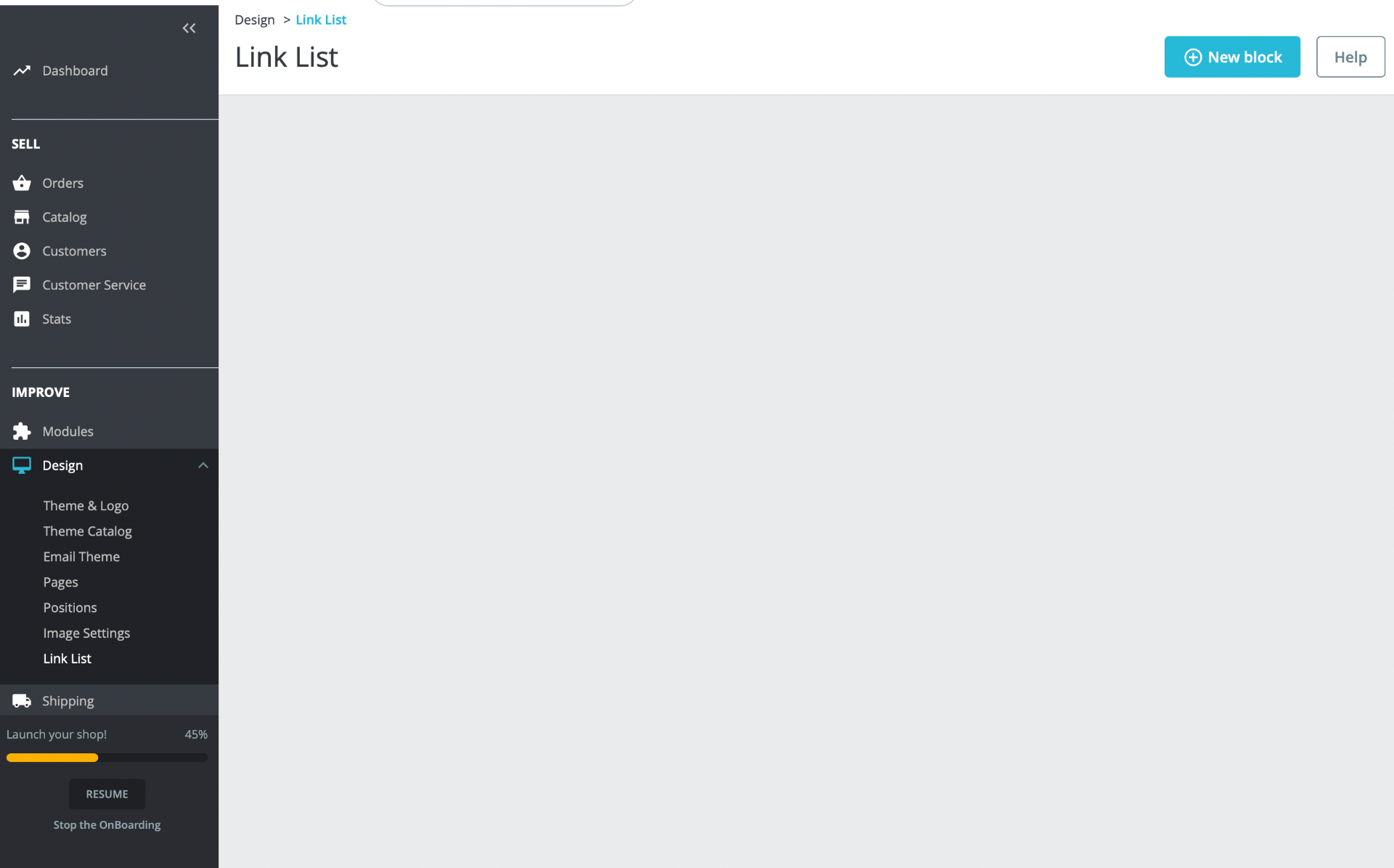Click the Stats bar chart icon

(x=22, y=319)
